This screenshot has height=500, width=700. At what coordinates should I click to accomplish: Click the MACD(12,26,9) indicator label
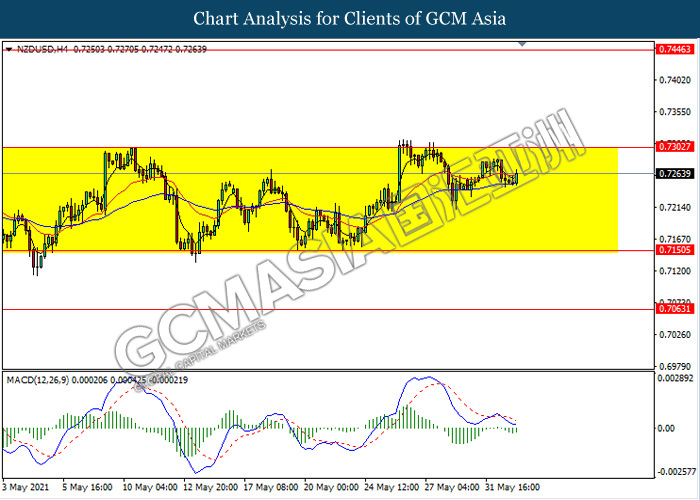tap(38, 380)
